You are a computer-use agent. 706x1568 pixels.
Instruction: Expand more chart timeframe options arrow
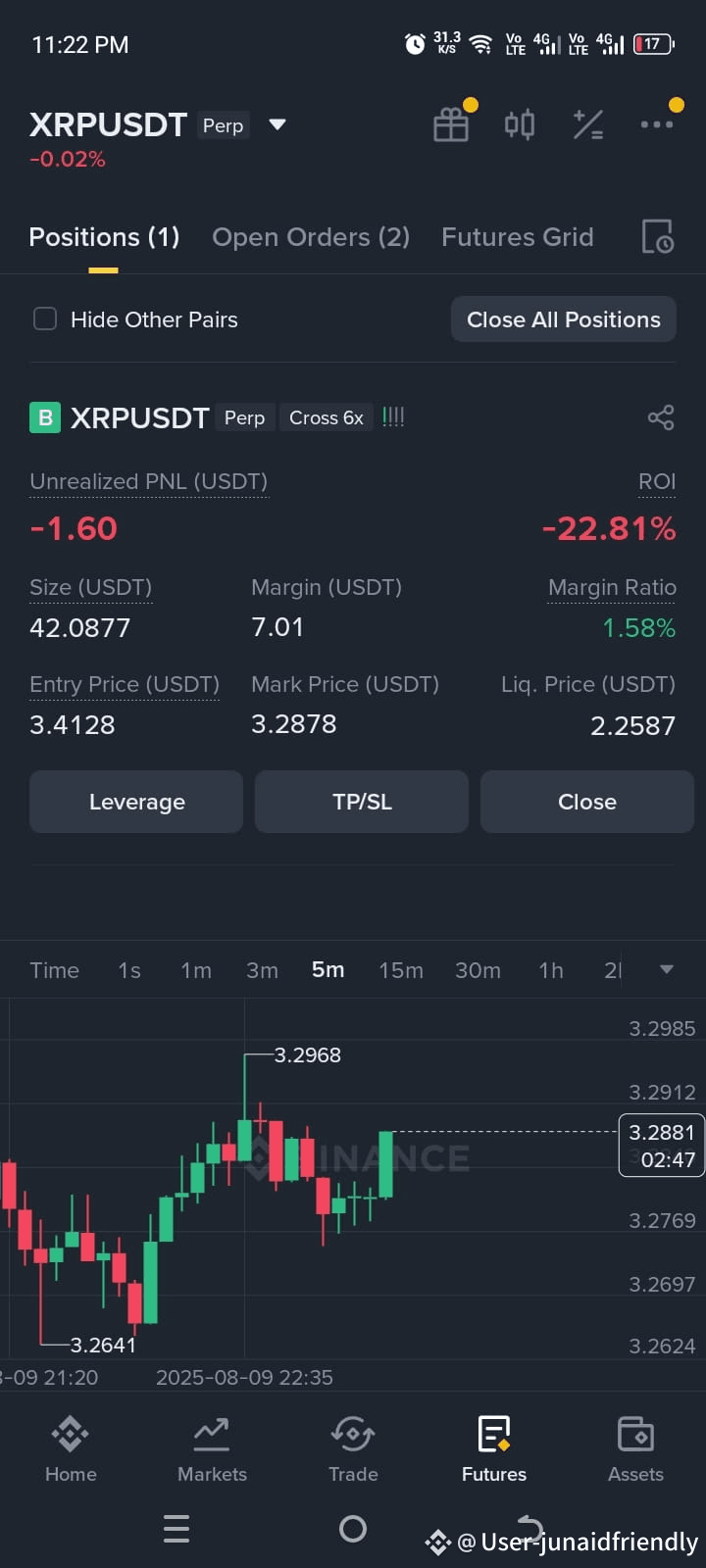click(667, 969)
